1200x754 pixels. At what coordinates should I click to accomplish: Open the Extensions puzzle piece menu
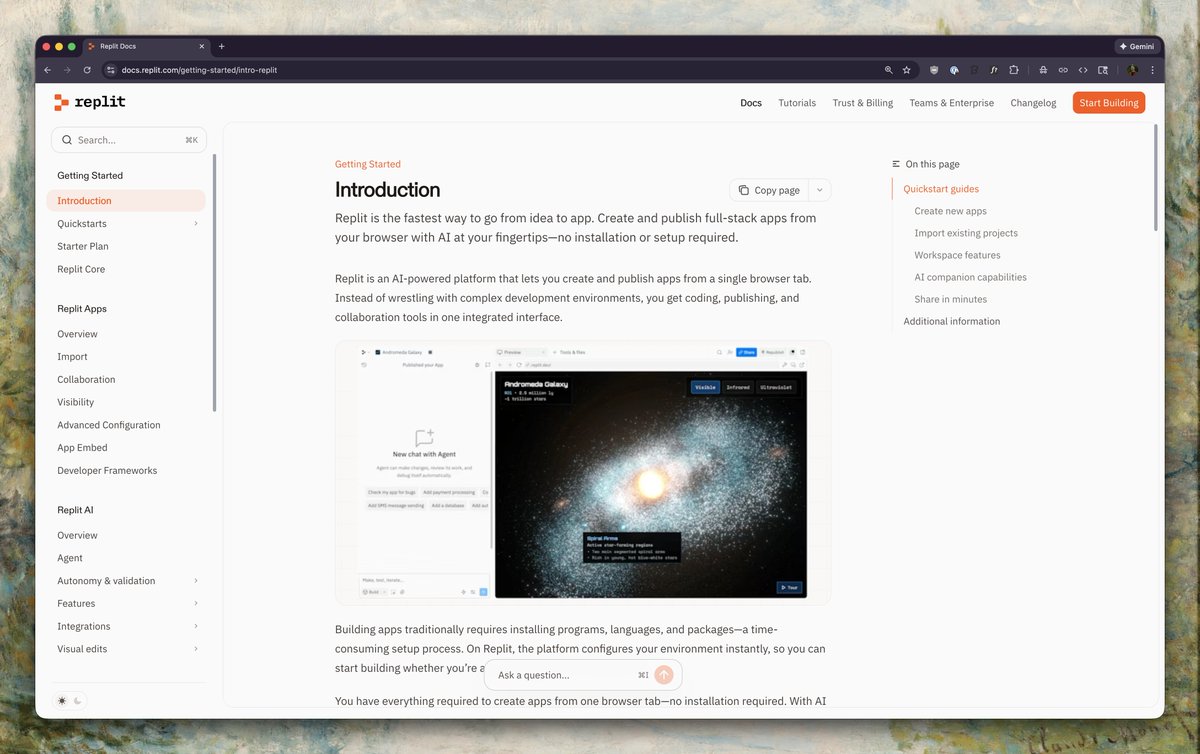1014,70
